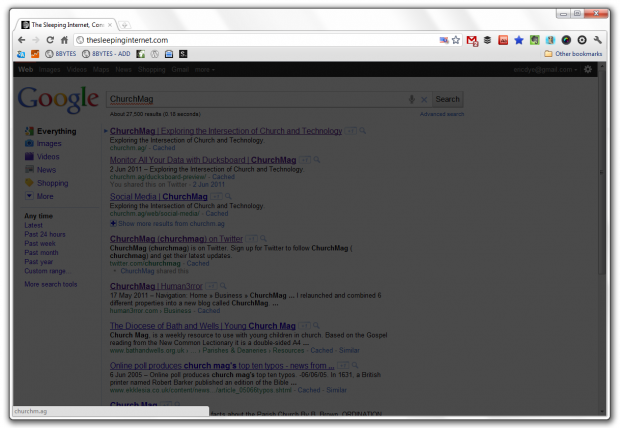Open Other bookmarks folder
620x428 pixels.
click(573, 54)
